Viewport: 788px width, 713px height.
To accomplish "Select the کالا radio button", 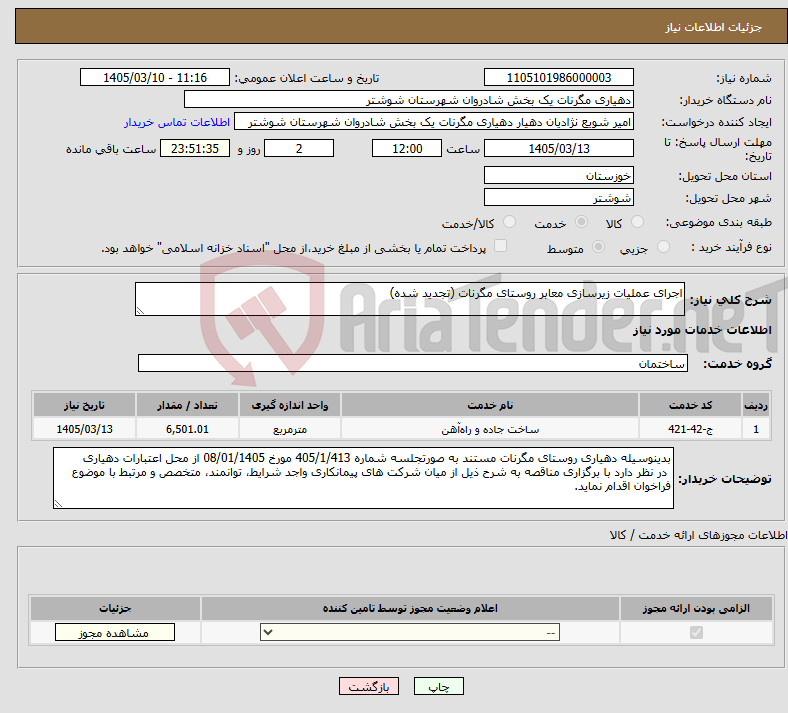I will click(637, 222).
